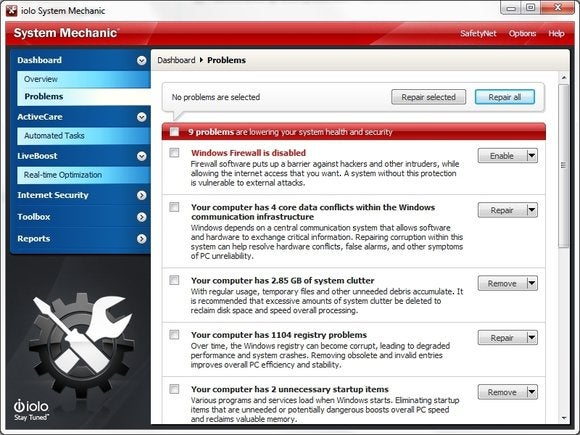This screenshot has width=580, height=435.
Task: Open the dropdown arrow beside Enable
Action: click(532, 156)
